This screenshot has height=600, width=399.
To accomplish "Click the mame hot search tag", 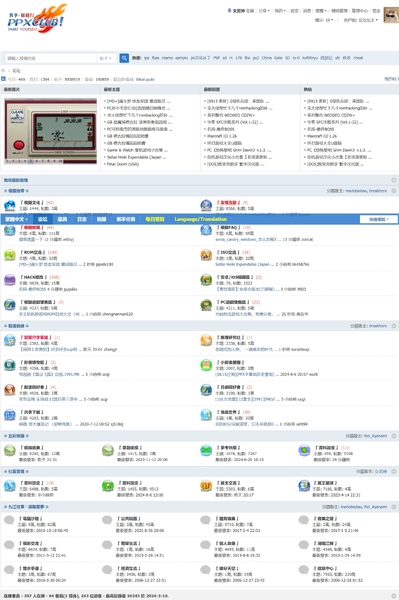I will coord(167,58).
